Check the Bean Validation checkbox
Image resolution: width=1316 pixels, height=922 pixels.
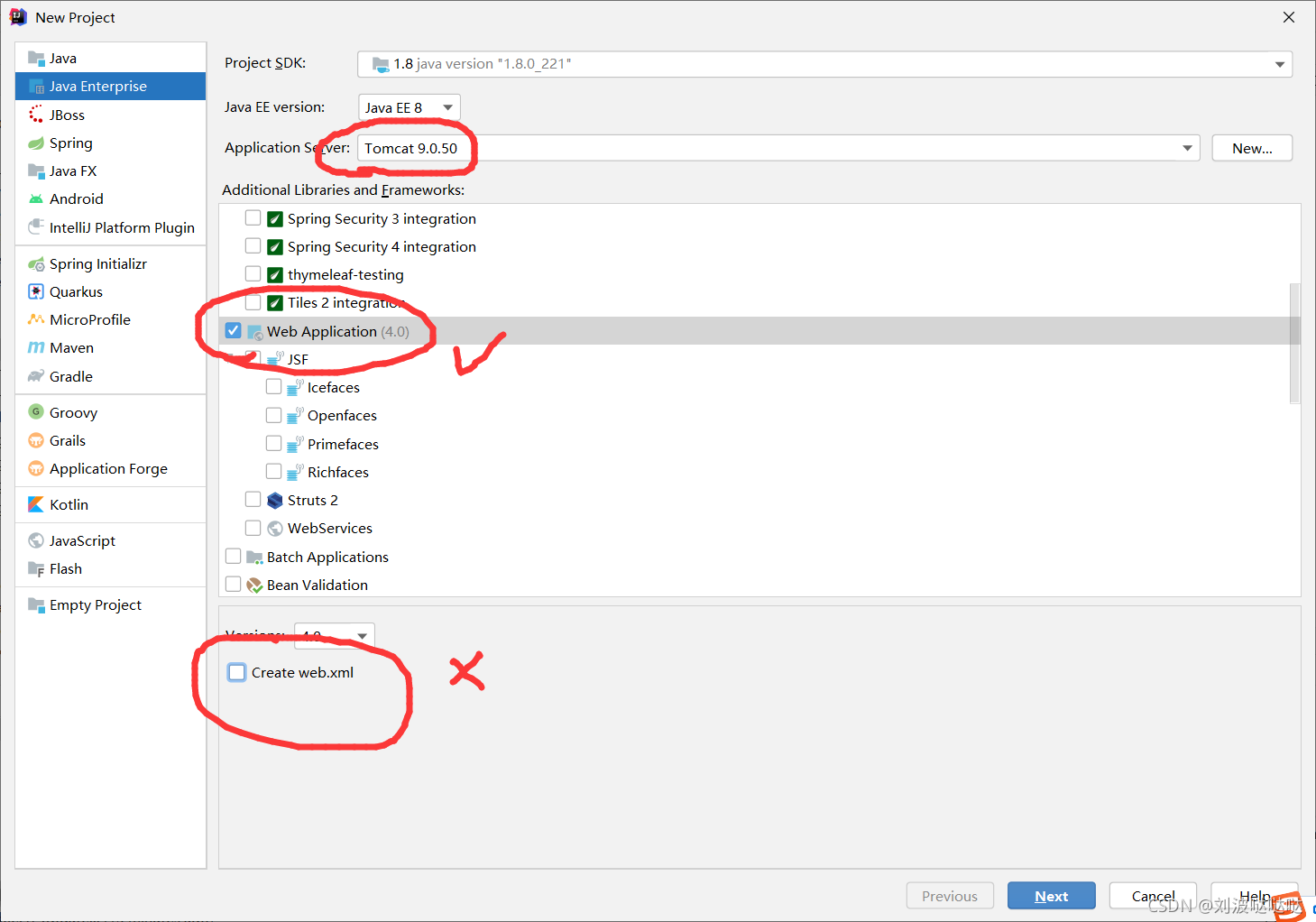pos(233,585)
